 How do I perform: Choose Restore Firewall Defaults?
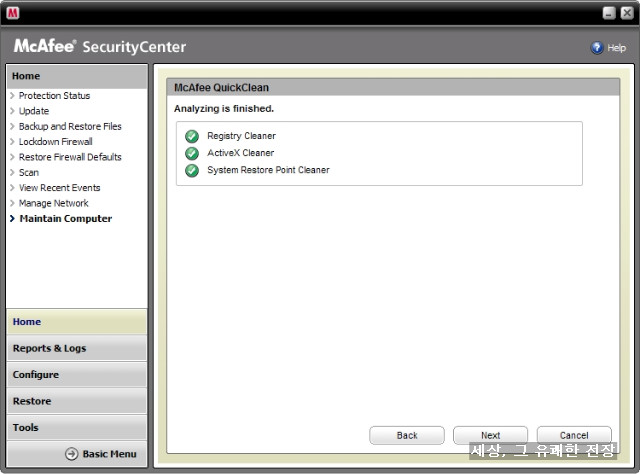click(70, 157)
